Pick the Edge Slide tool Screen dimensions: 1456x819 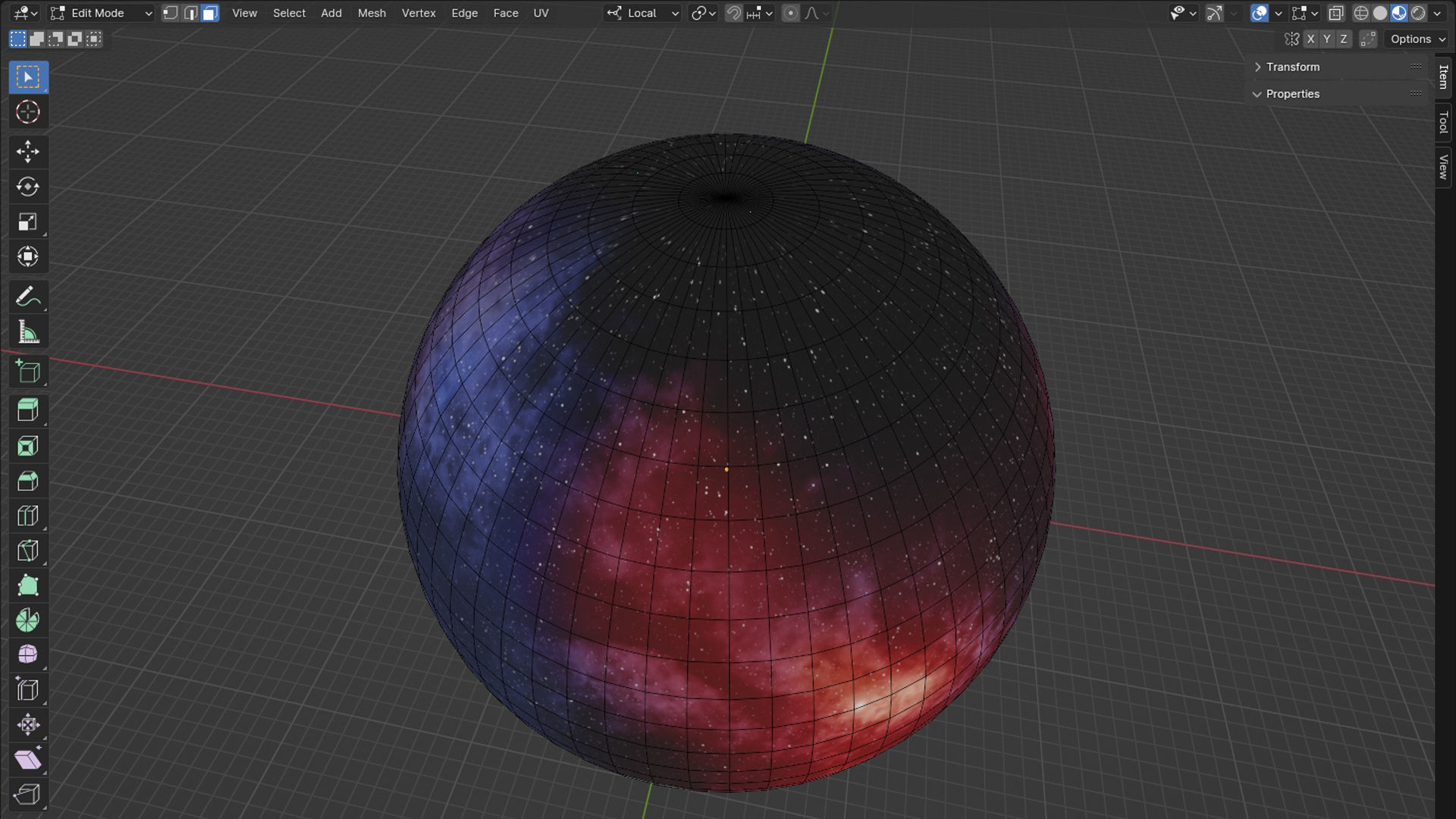tap(28, 689)
